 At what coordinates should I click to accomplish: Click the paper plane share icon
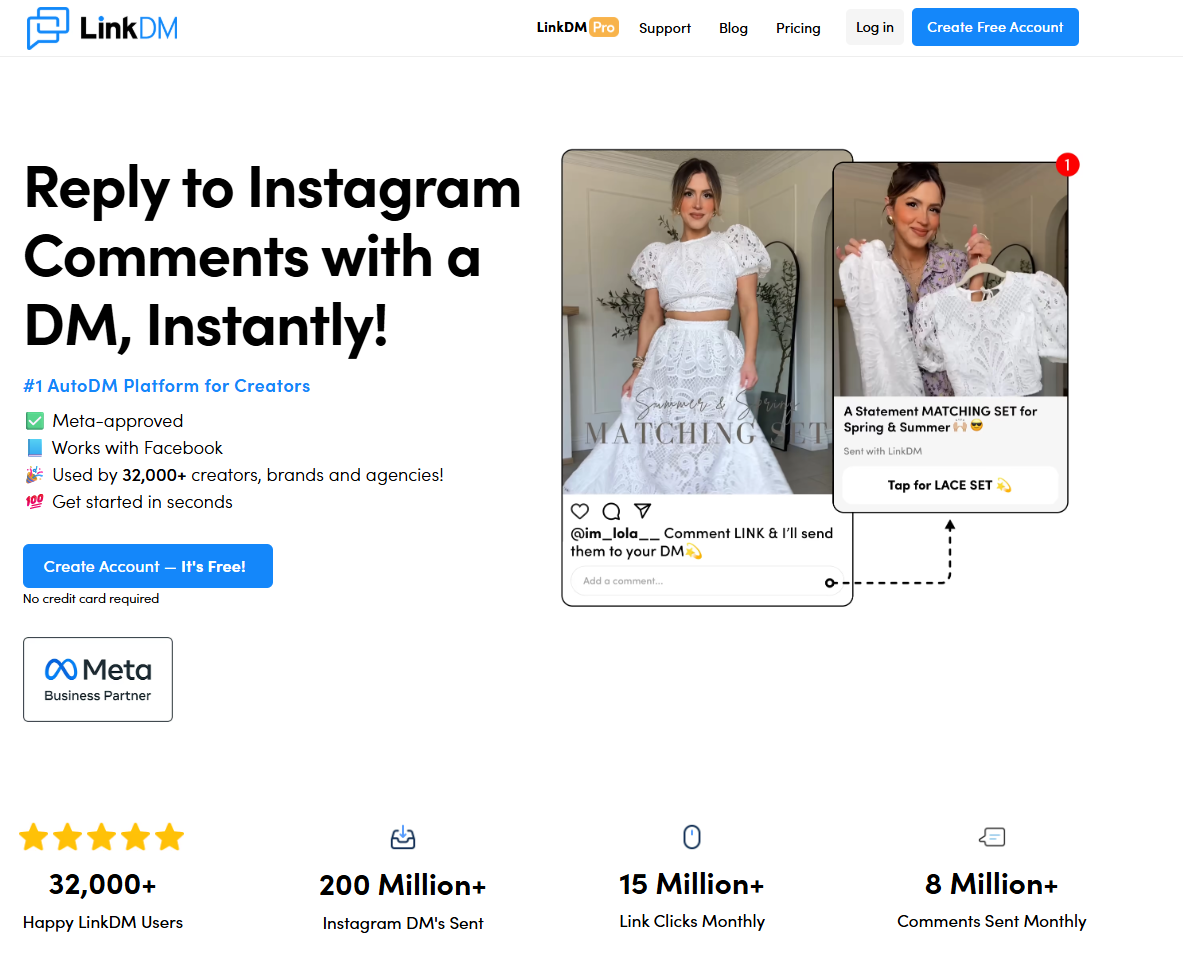(643, 511)
